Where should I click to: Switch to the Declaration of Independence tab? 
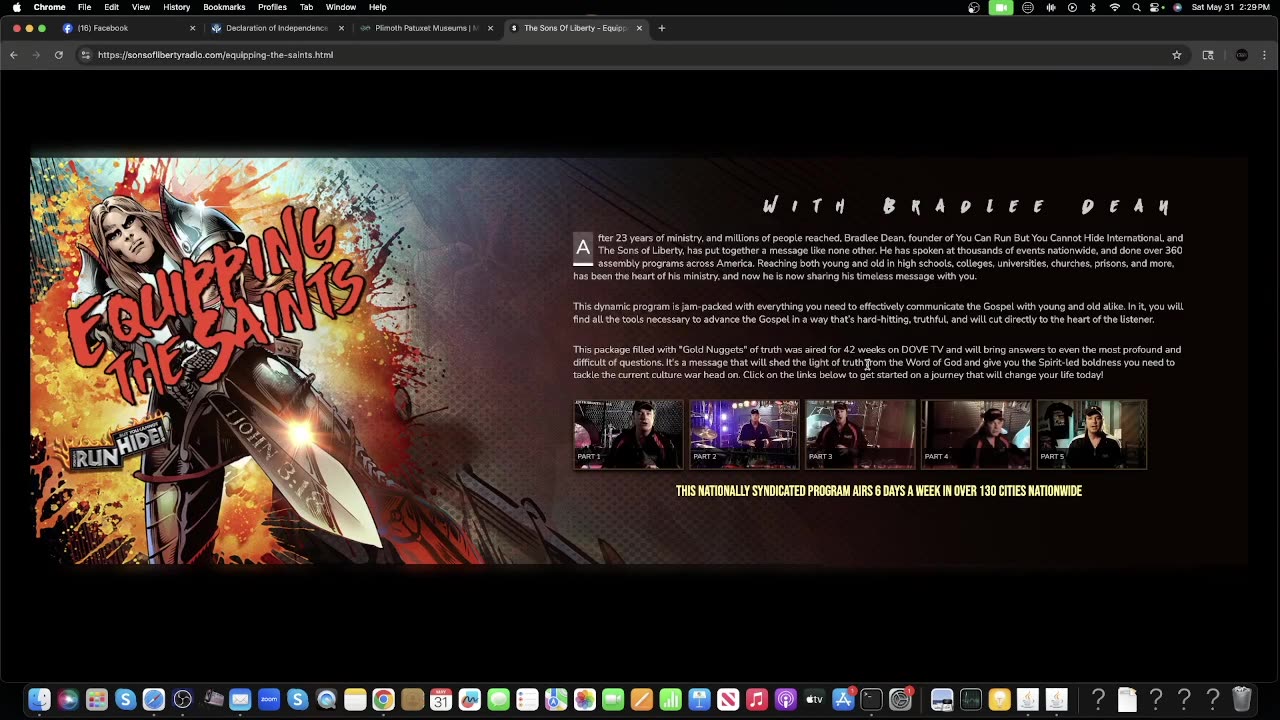tap(277, 28)
